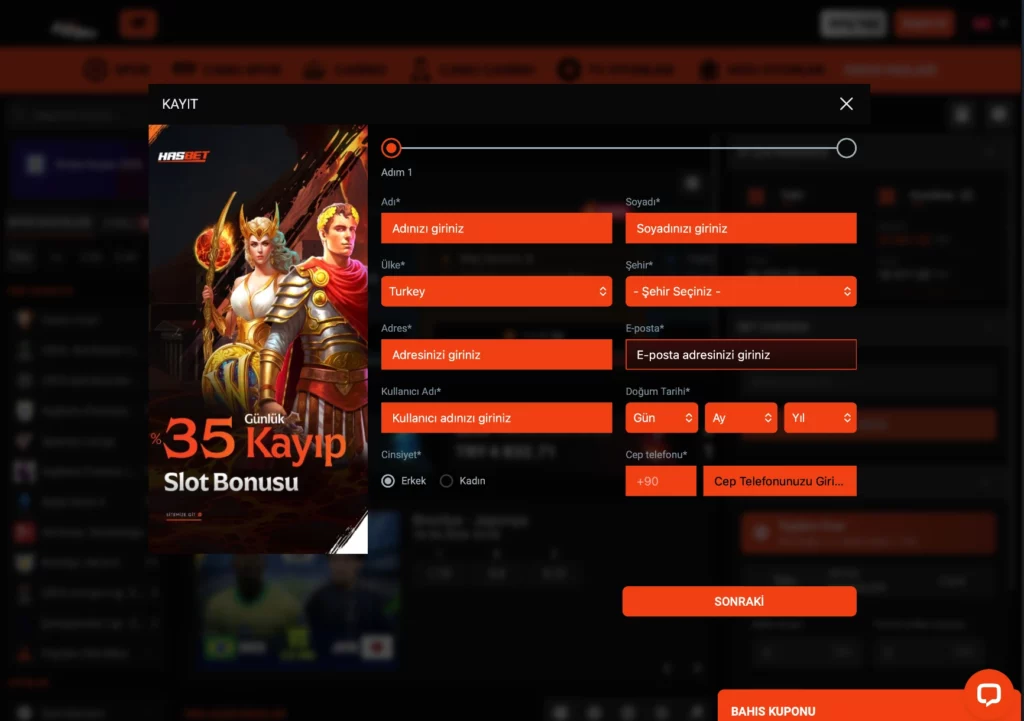Click the Adres address input field

[496, 355]
